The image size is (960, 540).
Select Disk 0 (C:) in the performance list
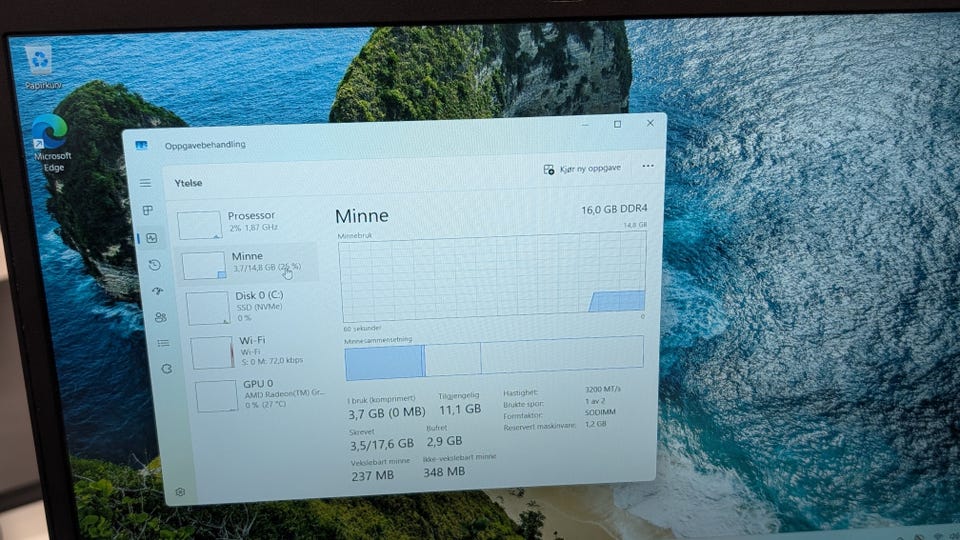(252, 306)
